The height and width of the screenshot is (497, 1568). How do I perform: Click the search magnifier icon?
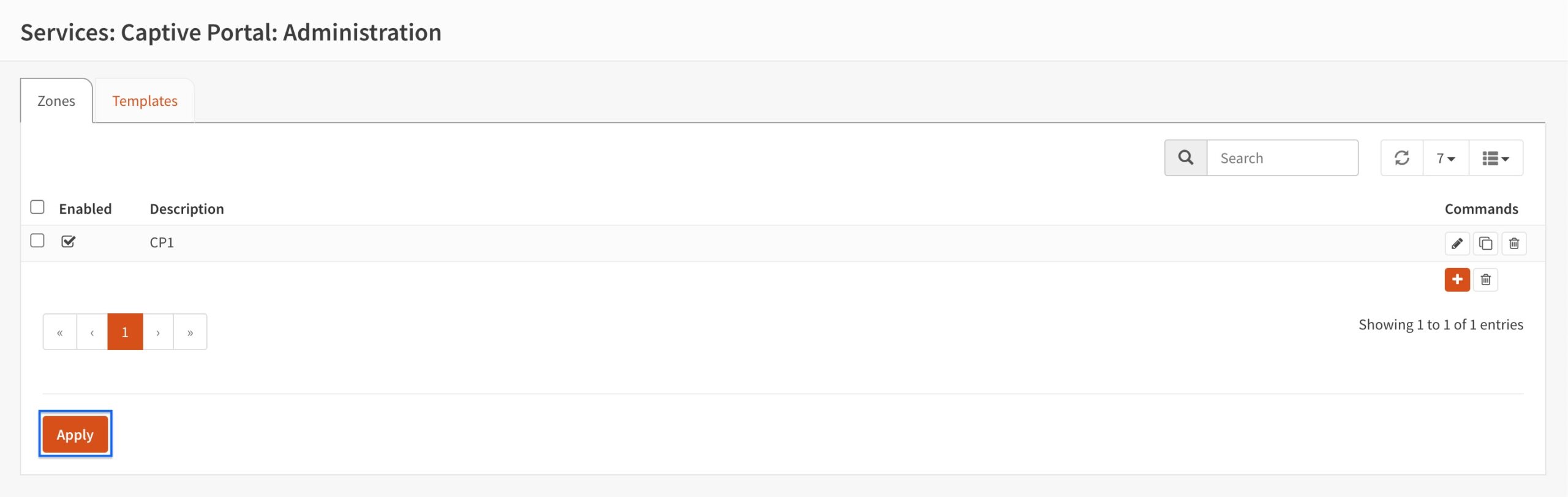[1186, 158]
